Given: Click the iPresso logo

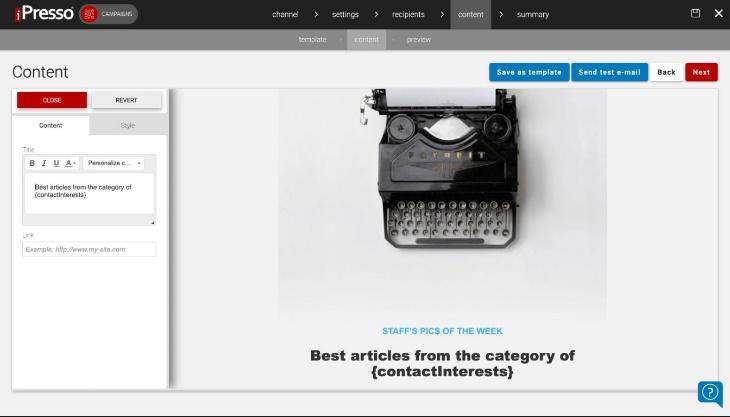Looking at the screenshot, I should [x=44, y=13].
